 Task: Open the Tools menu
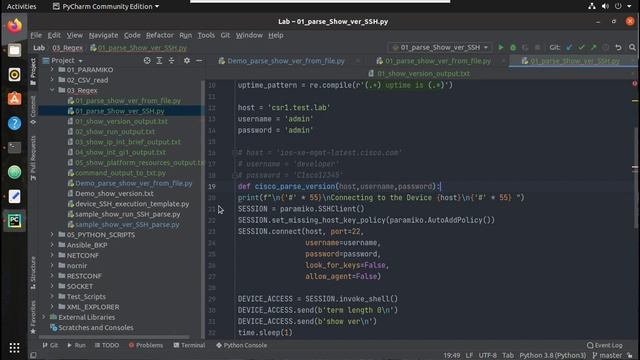[206, 35]
